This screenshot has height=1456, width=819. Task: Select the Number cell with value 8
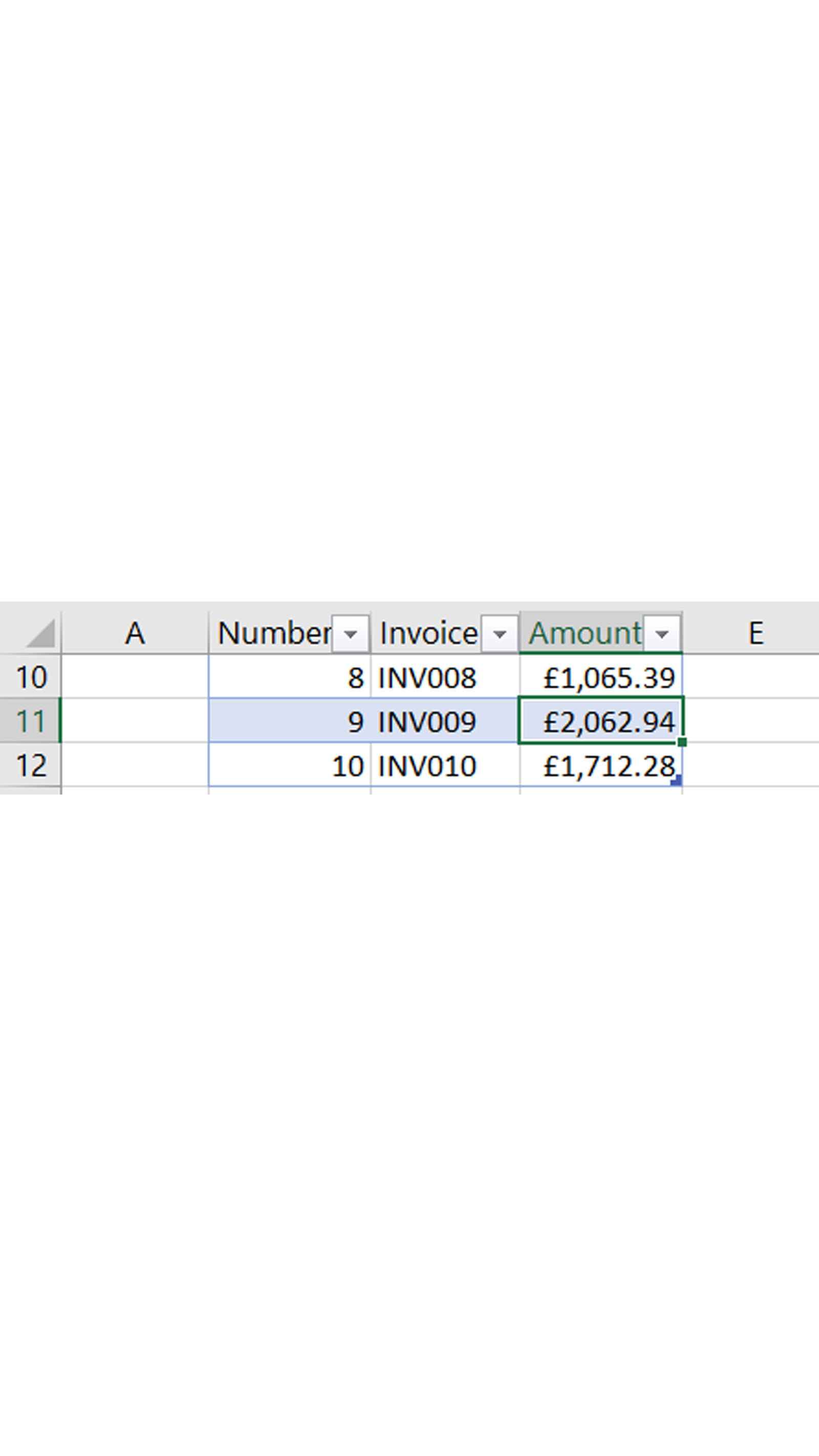(289, 677)
